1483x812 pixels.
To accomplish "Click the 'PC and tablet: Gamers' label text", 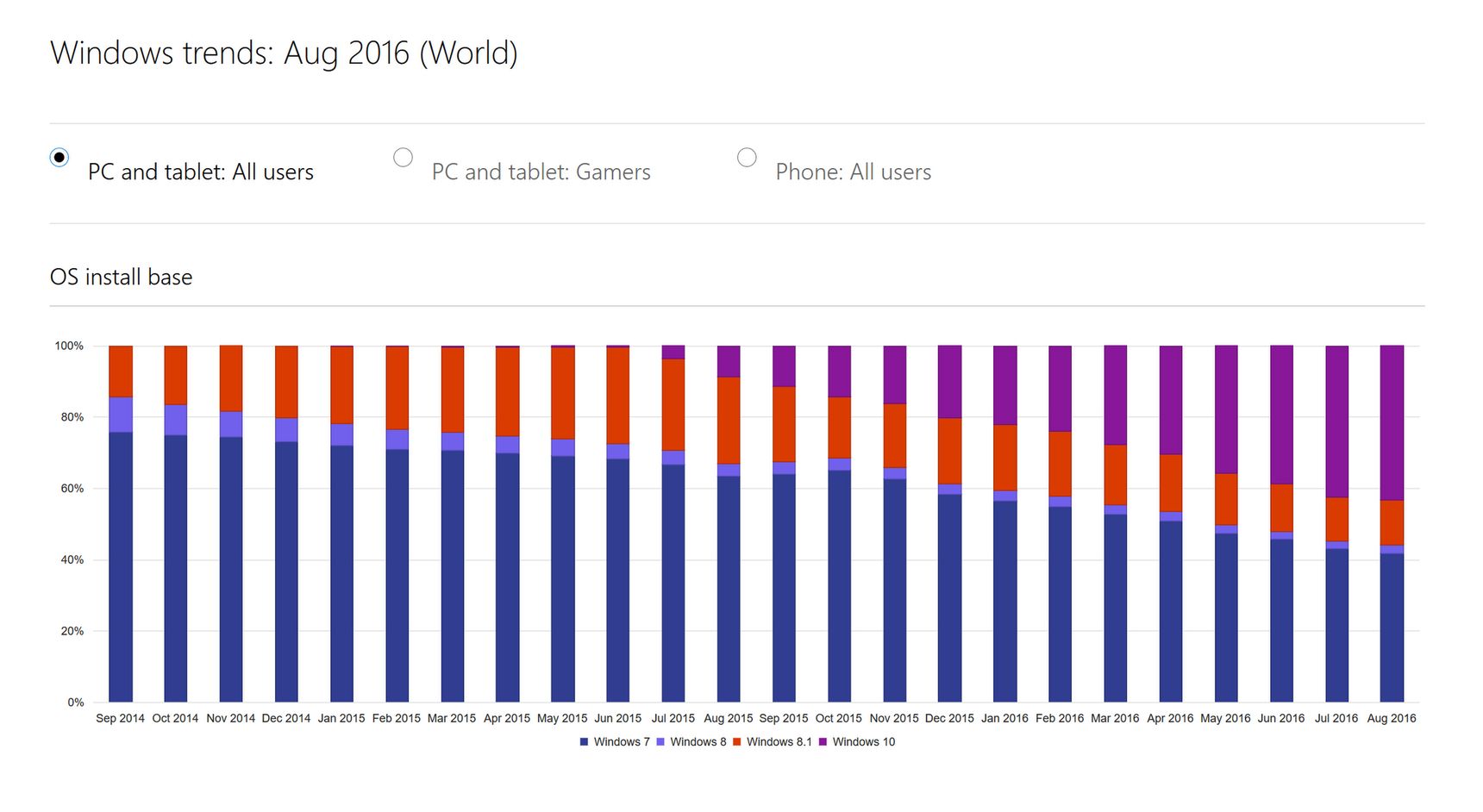I will (x=541, y=172).
